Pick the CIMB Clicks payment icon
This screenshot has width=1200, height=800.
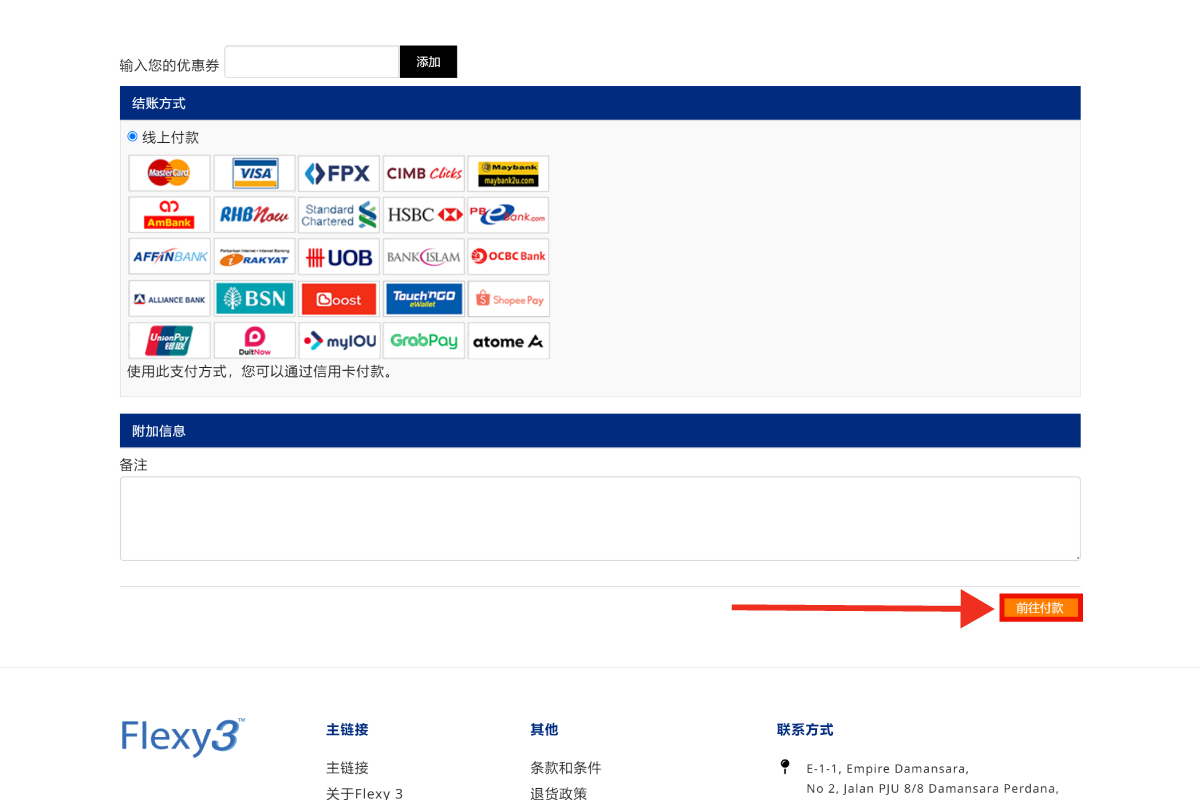click(424, 173)
